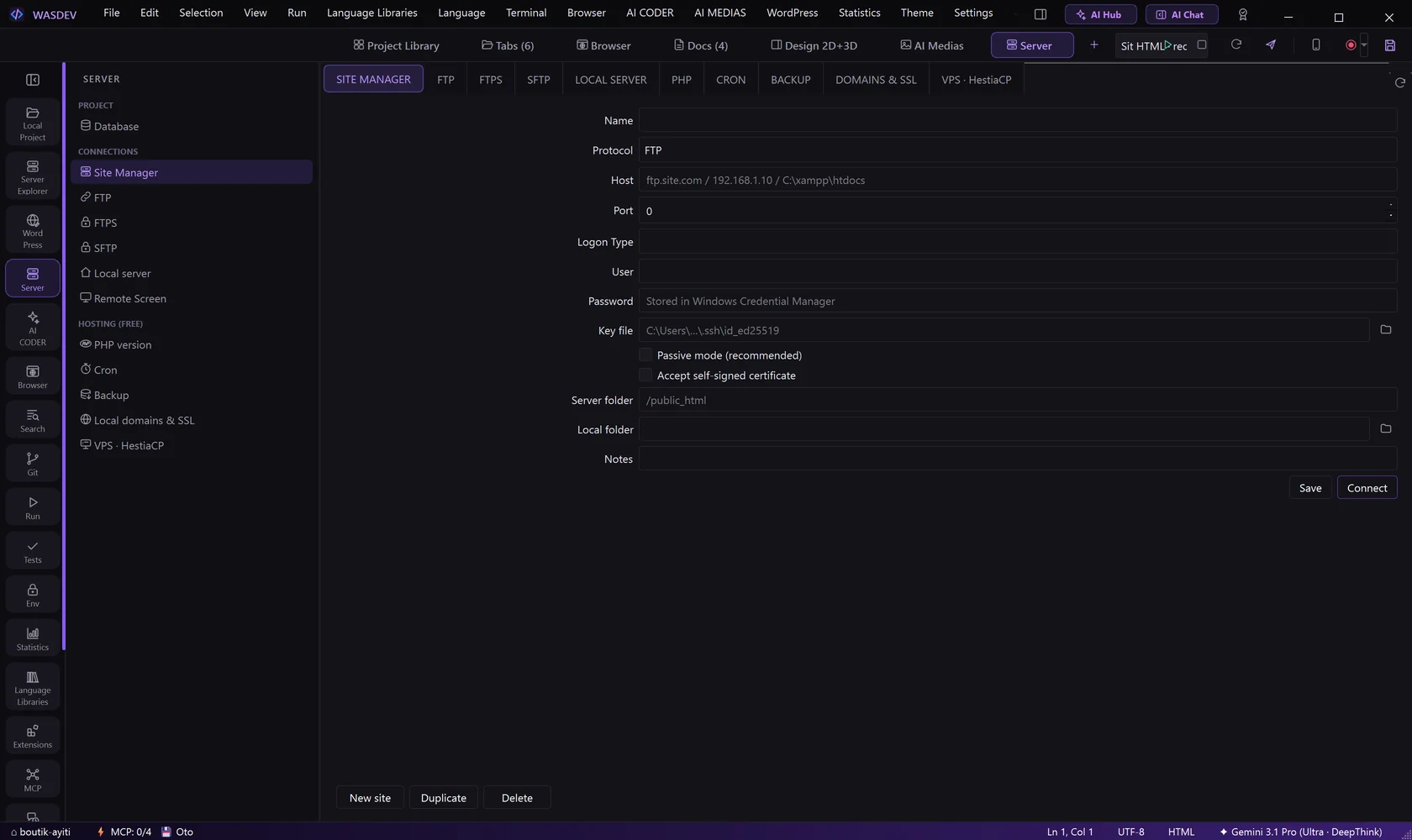This screenshot has width=1412, height=840.
Task: Open the Terminal menu
Action: coord(526,13)
